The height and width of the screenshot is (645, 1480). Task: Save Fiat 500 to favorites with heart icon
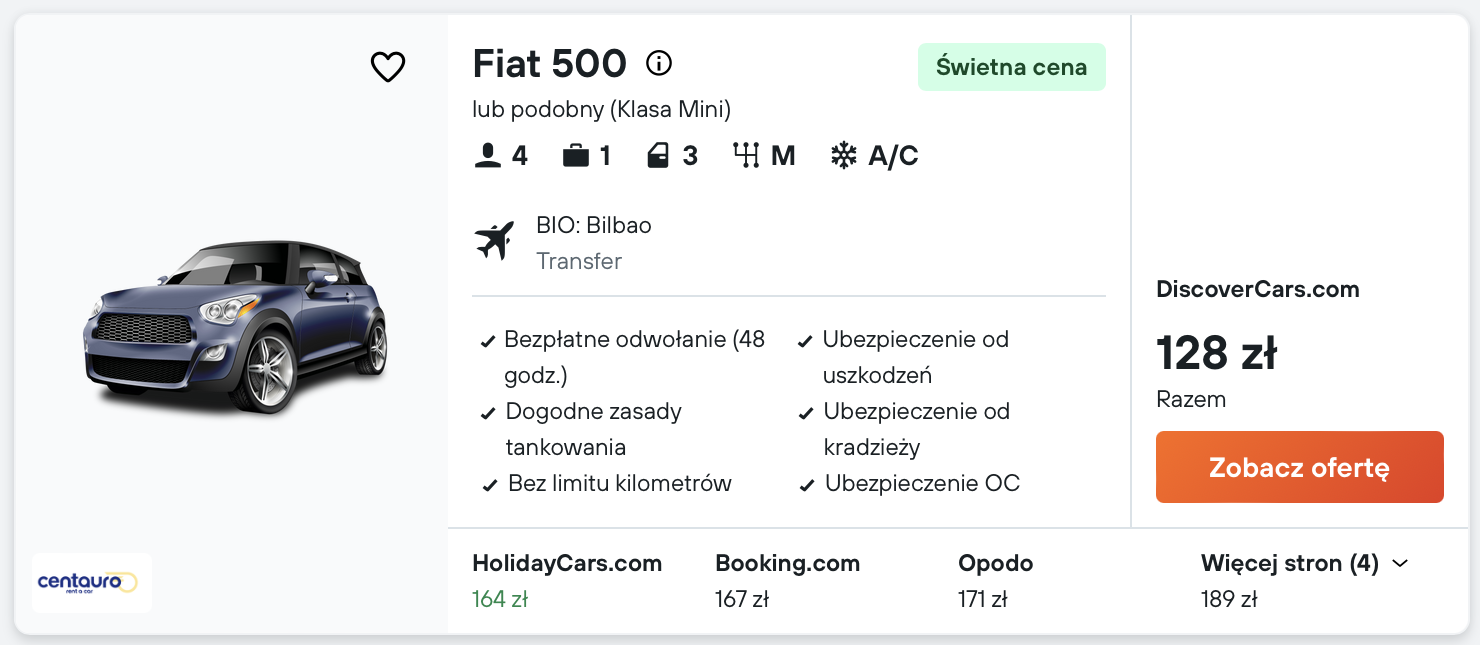[x=388, y=67]
